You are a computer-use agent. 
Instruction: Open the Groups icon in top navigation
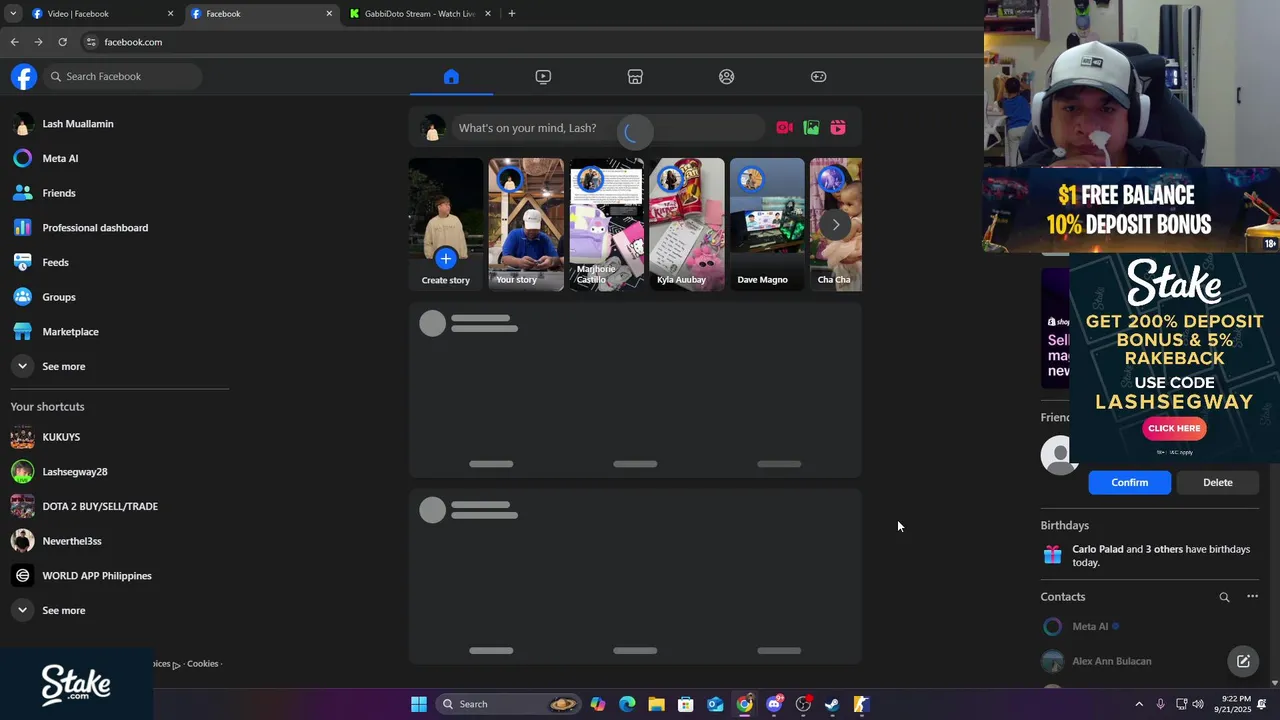point(727,77)
